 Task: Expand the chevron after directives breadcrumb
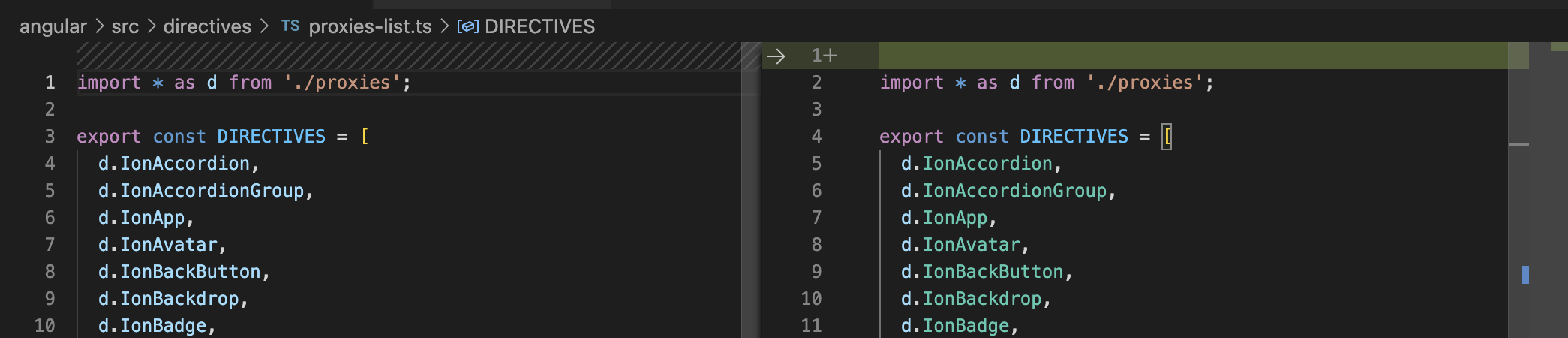click(x=264, y=26)
